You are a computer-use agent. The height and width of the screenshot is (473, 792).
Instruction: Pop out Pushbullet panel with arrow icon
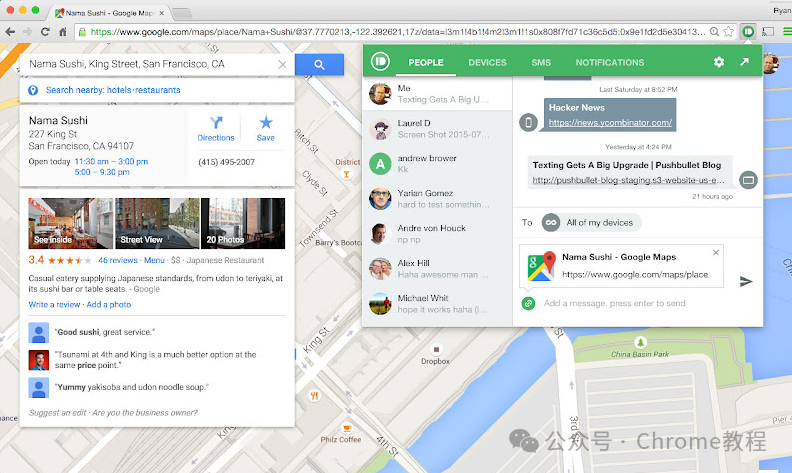click(x=745, y=62)
